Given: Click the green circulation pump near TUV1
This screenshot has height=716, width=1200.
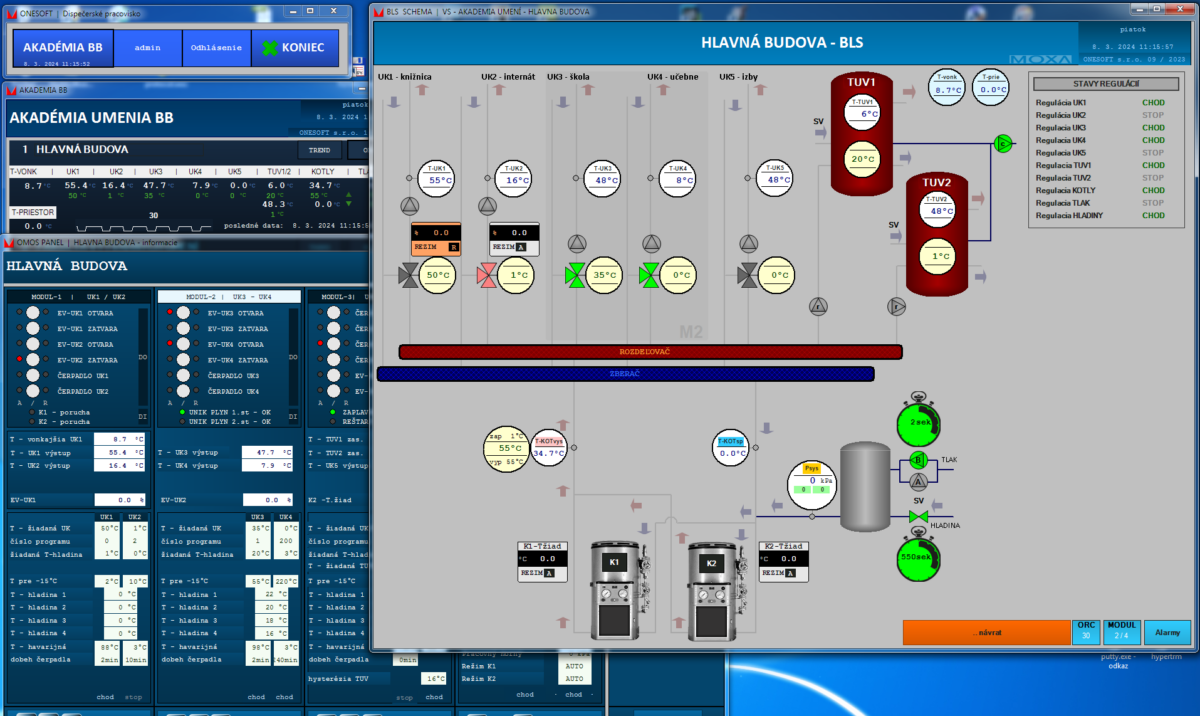Looking at the screenshot, I should point(1003,143).
